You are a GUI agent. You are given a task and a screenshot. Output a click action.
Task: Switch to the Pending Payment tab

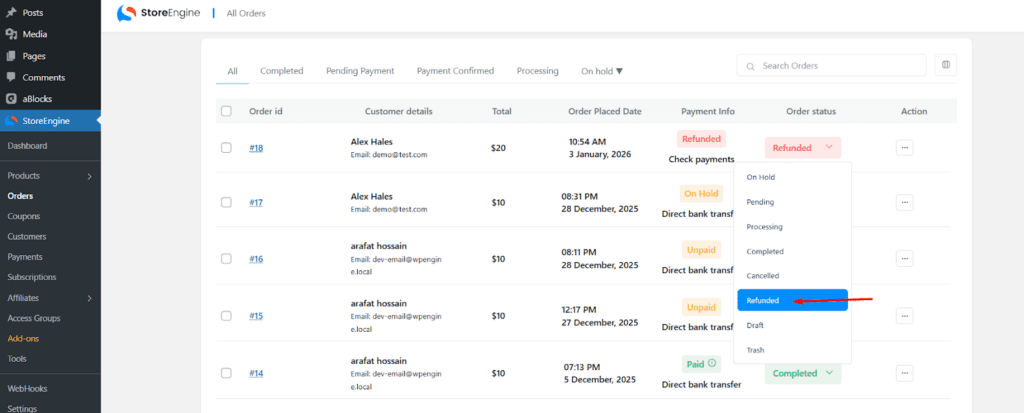pyautogui.click(x=360, y=71)
